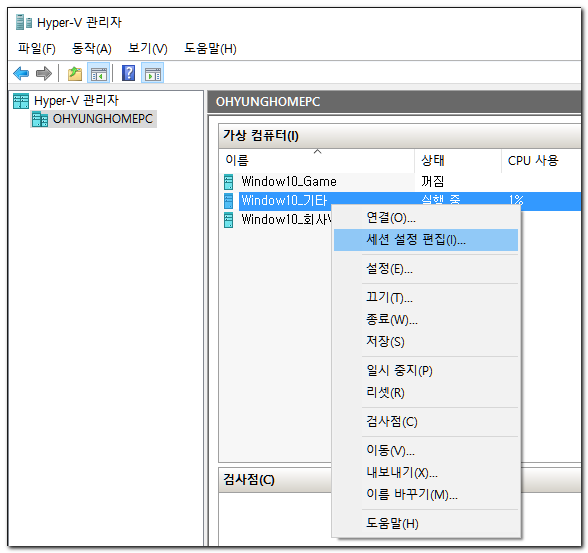The height and width of the screenshot is (553, 588).
Task: Click the 가상 컴퓨터(I) section header
Action: [x=400, y=136]
